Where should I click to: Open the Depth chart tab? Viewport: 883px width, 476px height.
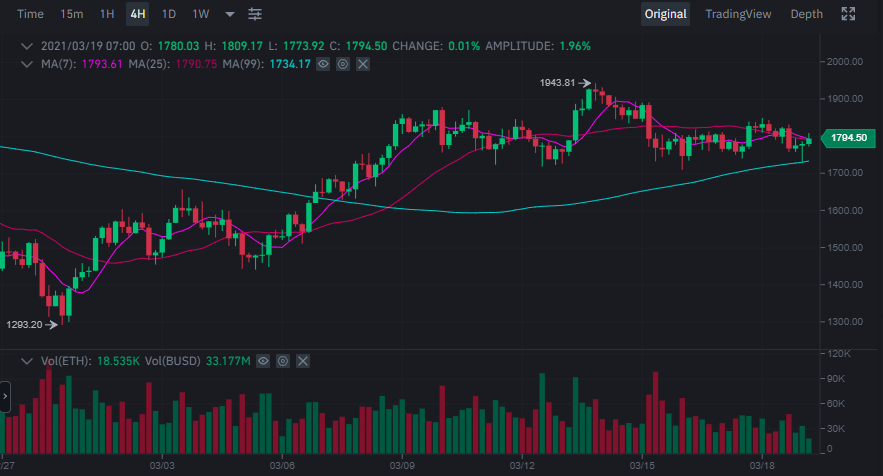(x=806, y=14)
